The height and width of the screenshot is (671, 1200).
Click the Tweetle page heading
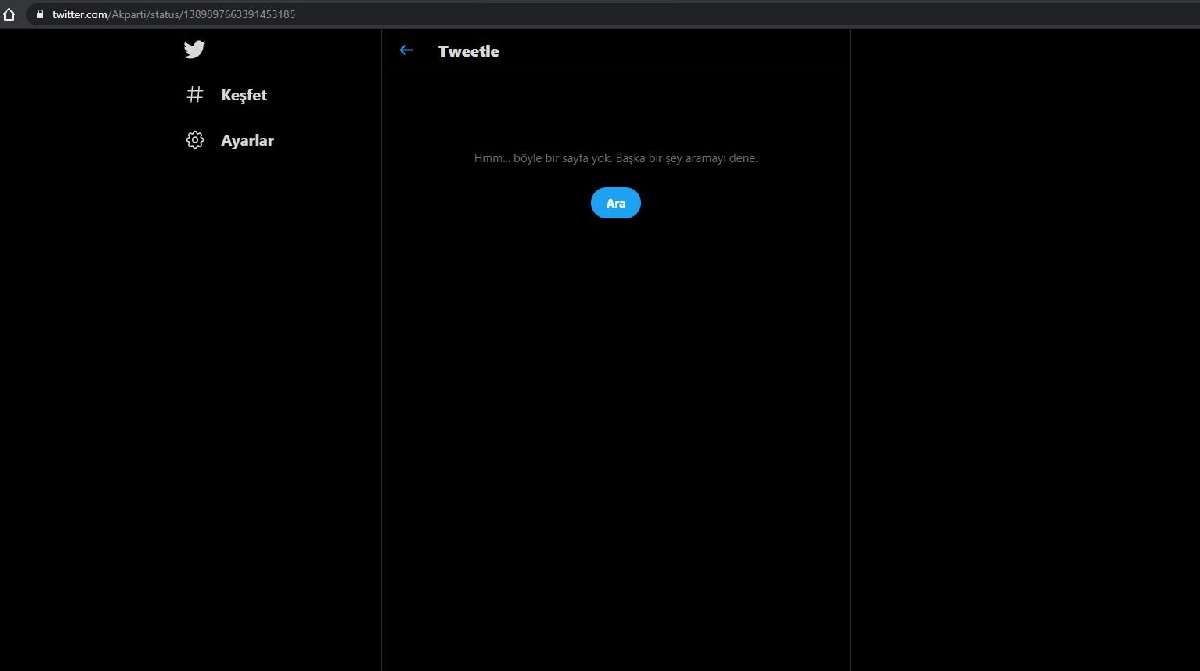click(468, 52)
